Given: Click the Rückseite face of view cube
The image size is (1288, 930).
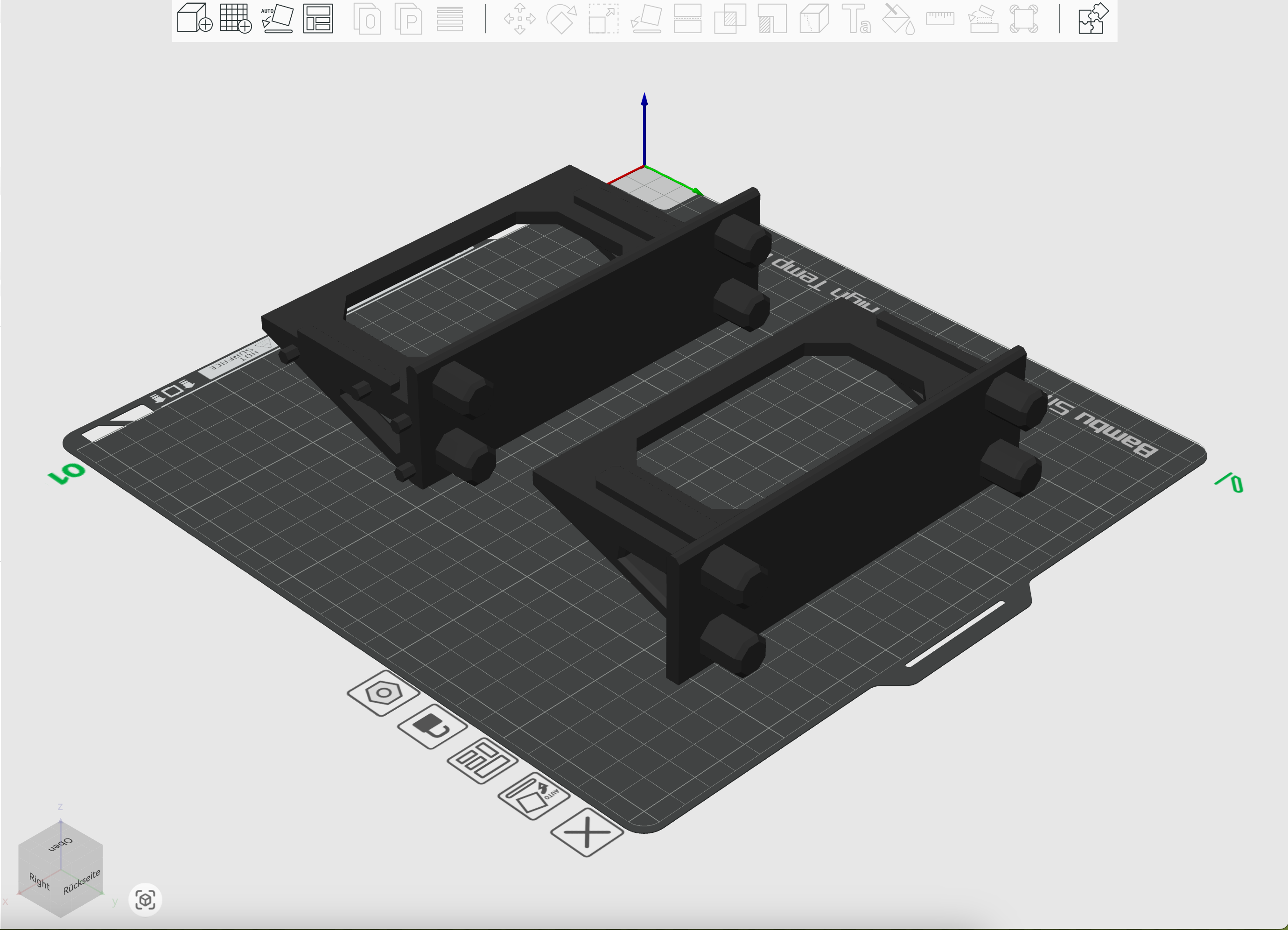Looking at the screenshot, I should pos(82,881).
